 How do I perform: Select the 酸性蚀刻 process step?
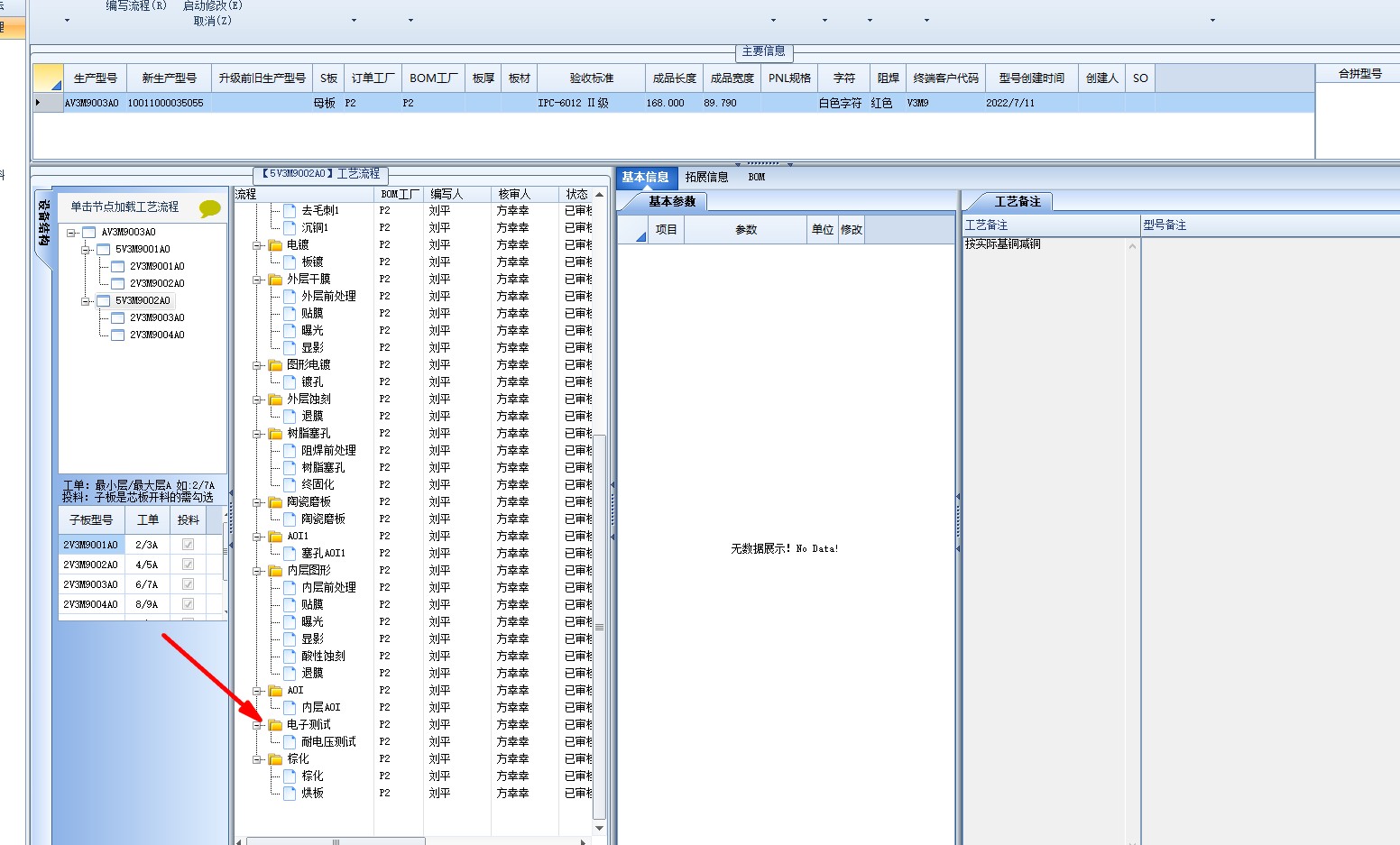pyautogui.click(x=324, y=656)
